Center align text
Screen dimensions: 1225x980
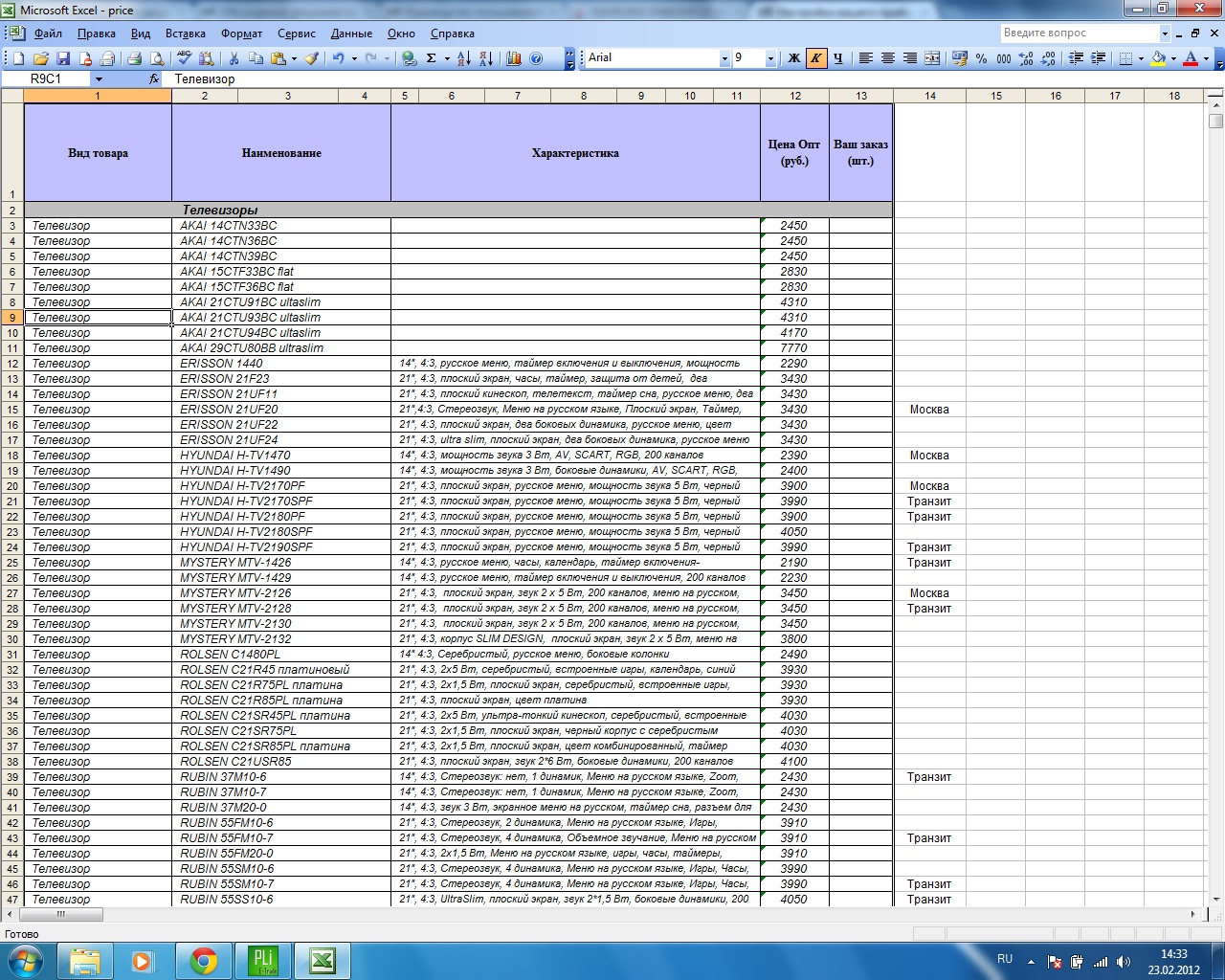click(x=888, y=58)
